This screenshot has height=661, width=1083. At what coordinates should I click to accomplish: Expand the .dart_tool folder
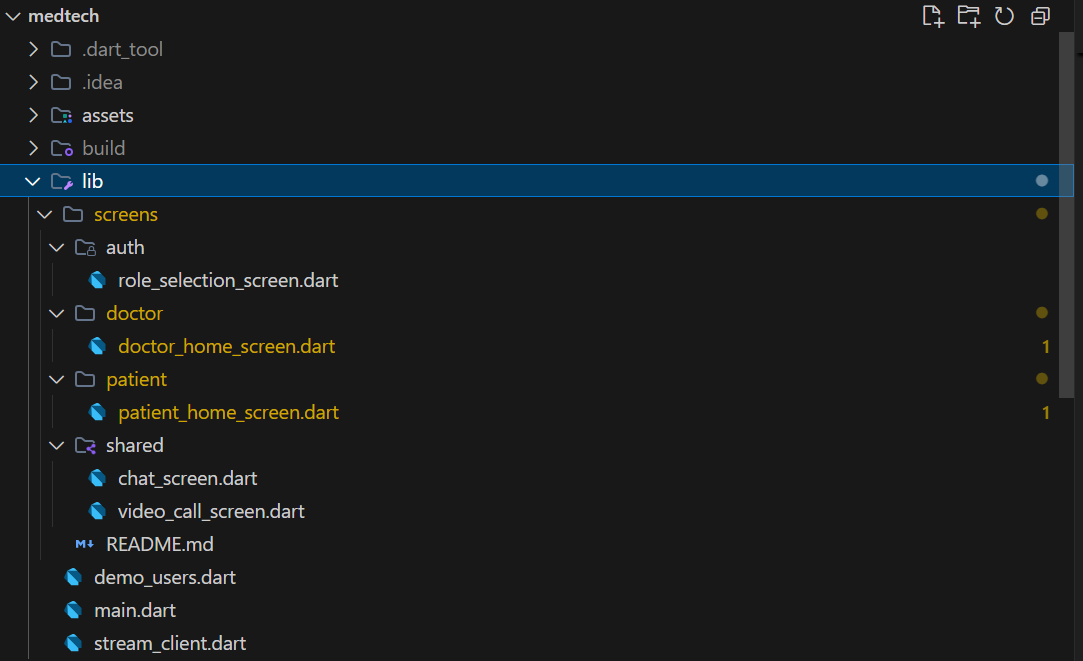33,50
